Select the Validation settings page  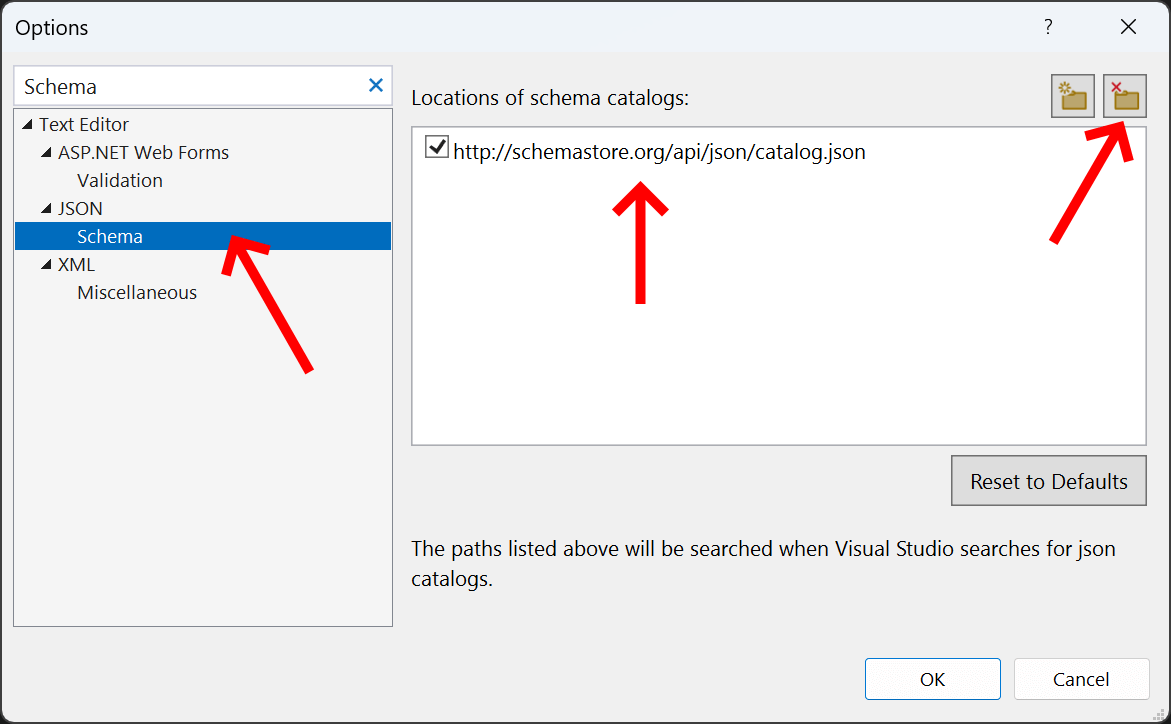(120, 180)
